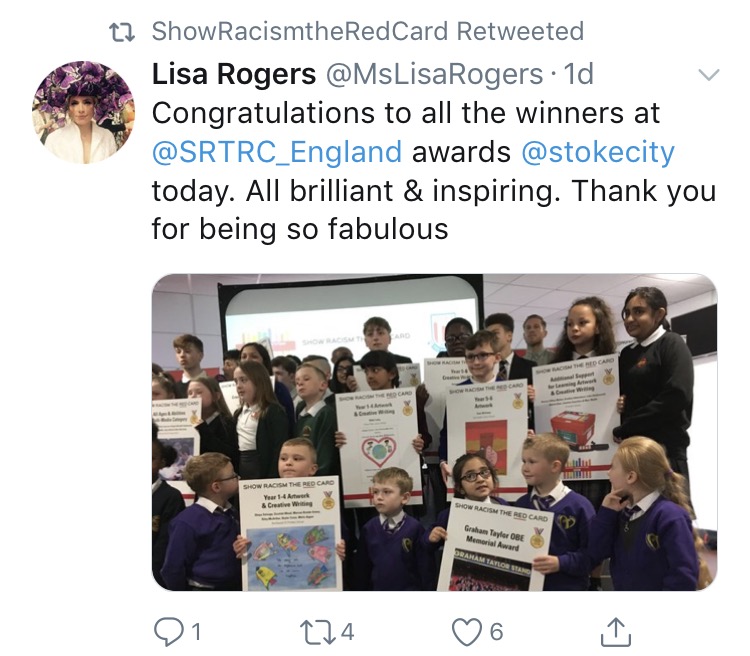The image size is (750, 656).
Task: Open the tweet options chevron menu
Action: tap(708, 75)
